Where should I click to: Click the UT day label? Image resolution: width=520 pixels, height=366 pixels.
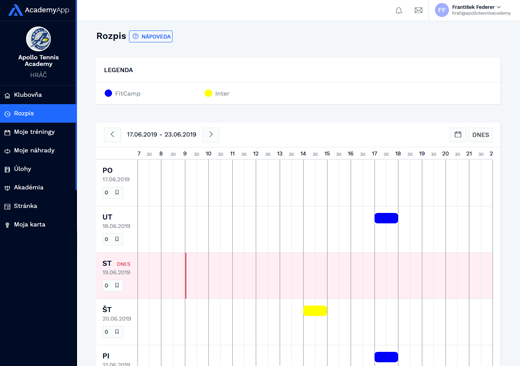(x=107, y=217)
